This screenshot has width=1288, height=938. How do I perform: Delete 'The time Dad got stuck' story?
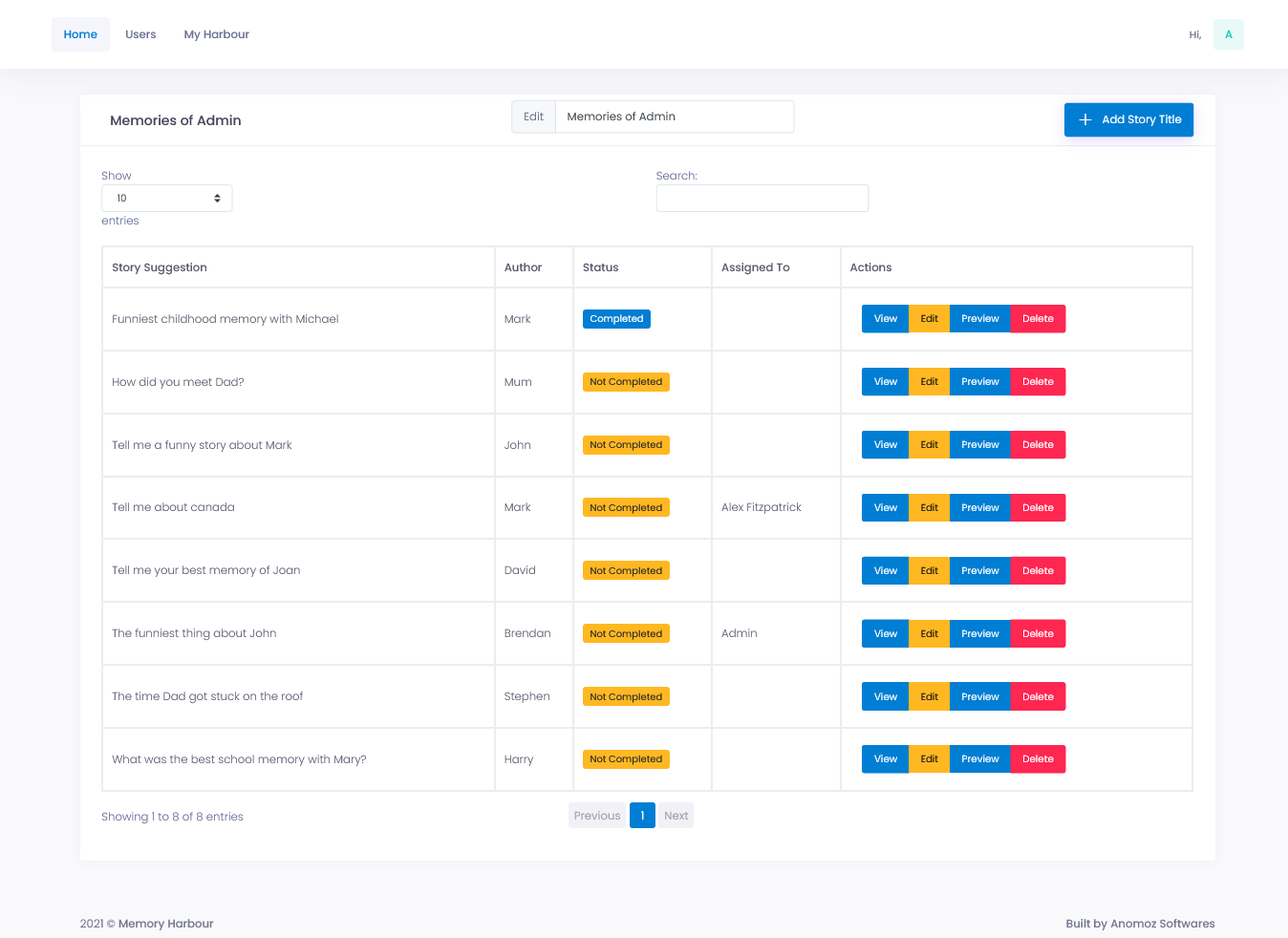[1038, 697]
